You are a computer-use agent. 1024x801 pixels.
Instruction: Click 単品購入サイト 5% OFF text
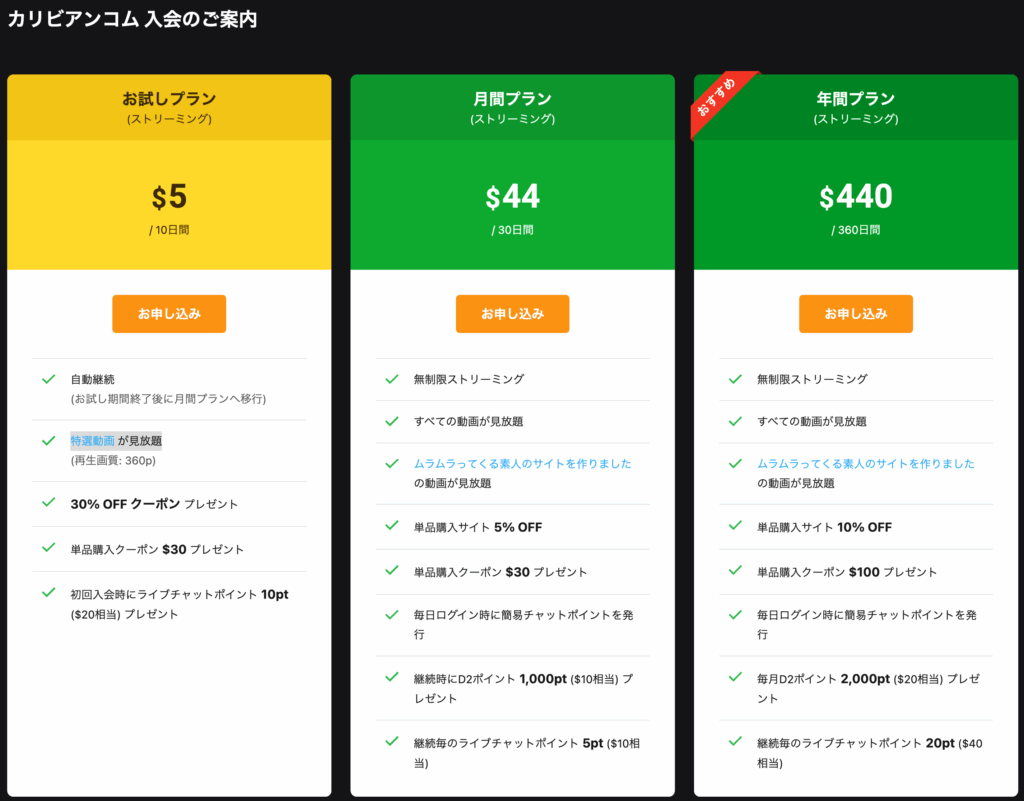(478, 527)
